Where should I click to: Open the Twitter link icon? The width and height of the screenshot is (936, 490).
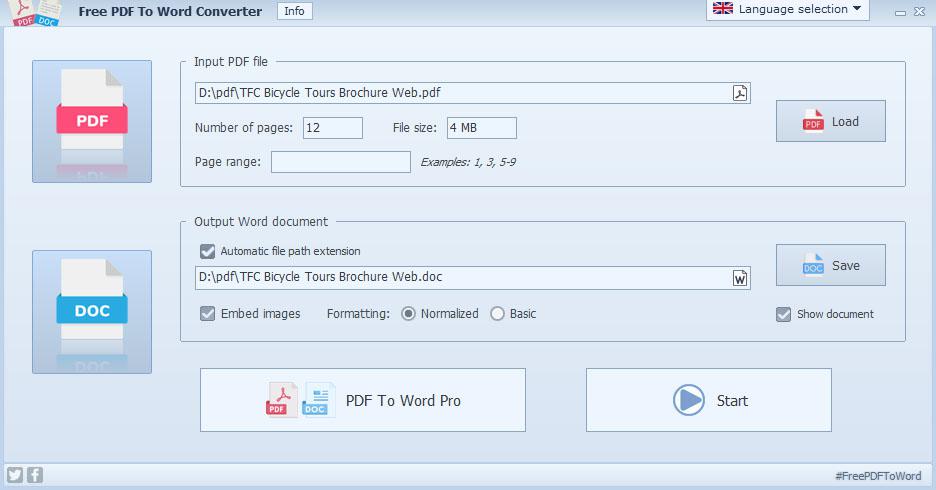tap(14, 475)
